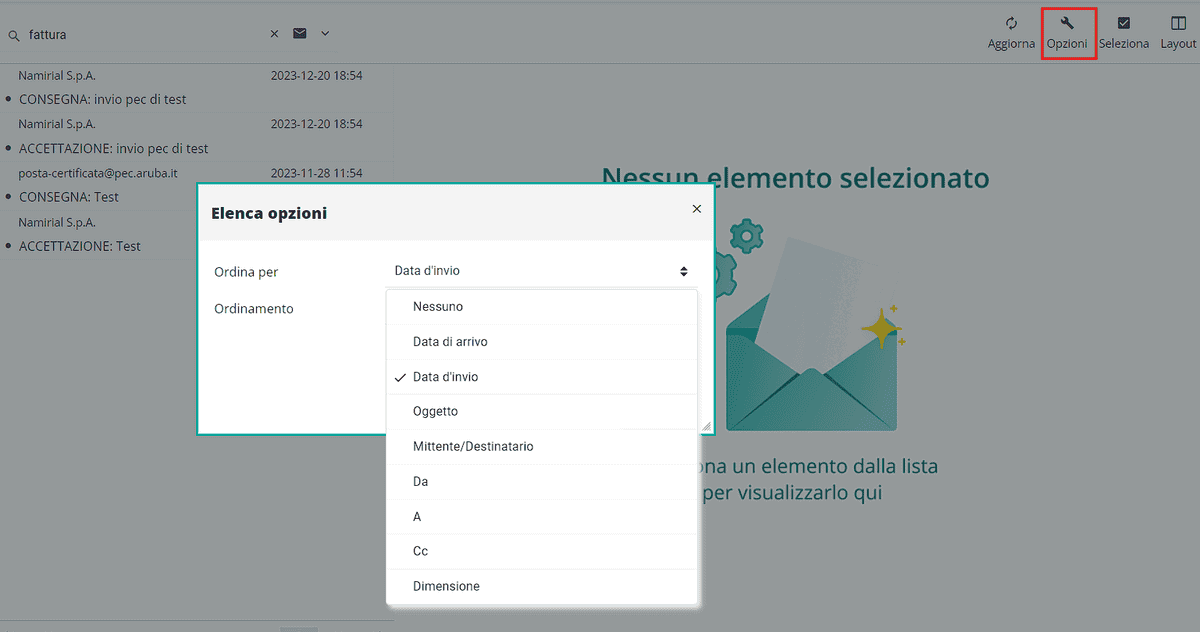1200x632 pixels.
Task: Select 'Oggetto' as sort option
Action: (x=436, y=411)
